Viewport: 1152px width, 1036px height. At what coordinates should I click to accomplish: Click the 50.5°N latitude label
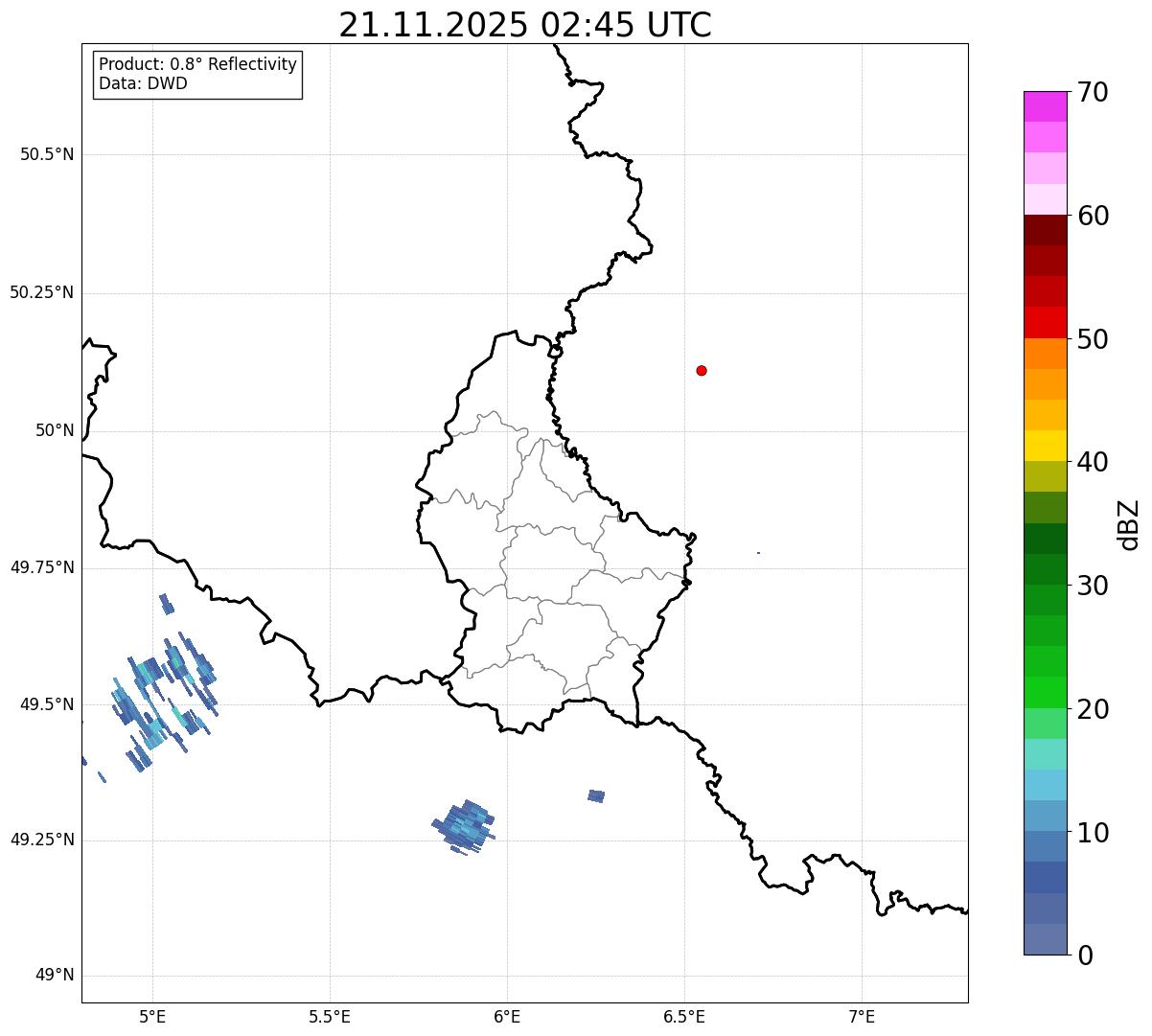coord(47,154)
